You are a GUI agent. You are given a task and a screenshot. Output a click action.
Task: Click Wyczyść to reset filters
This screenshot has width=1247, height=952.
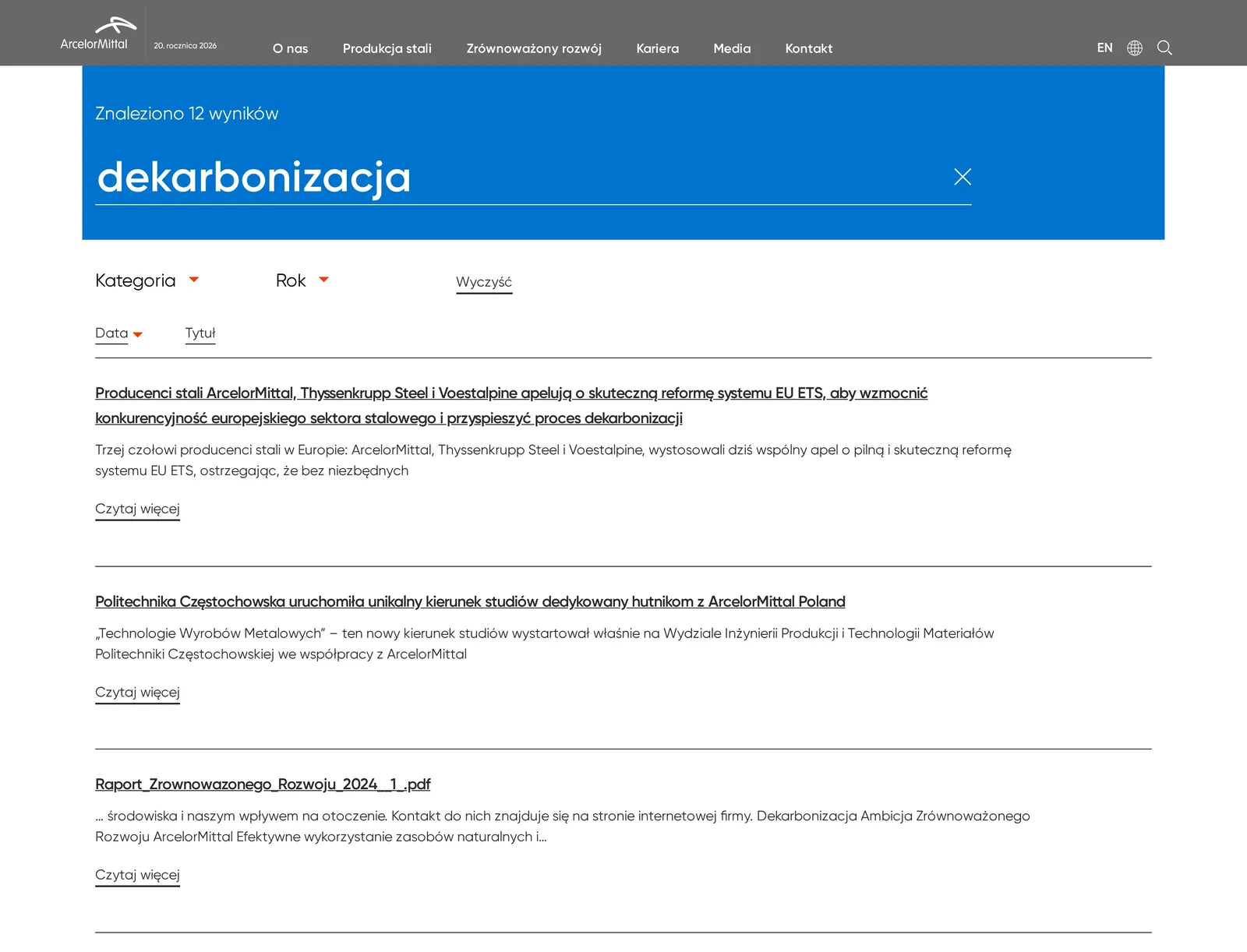484,282
